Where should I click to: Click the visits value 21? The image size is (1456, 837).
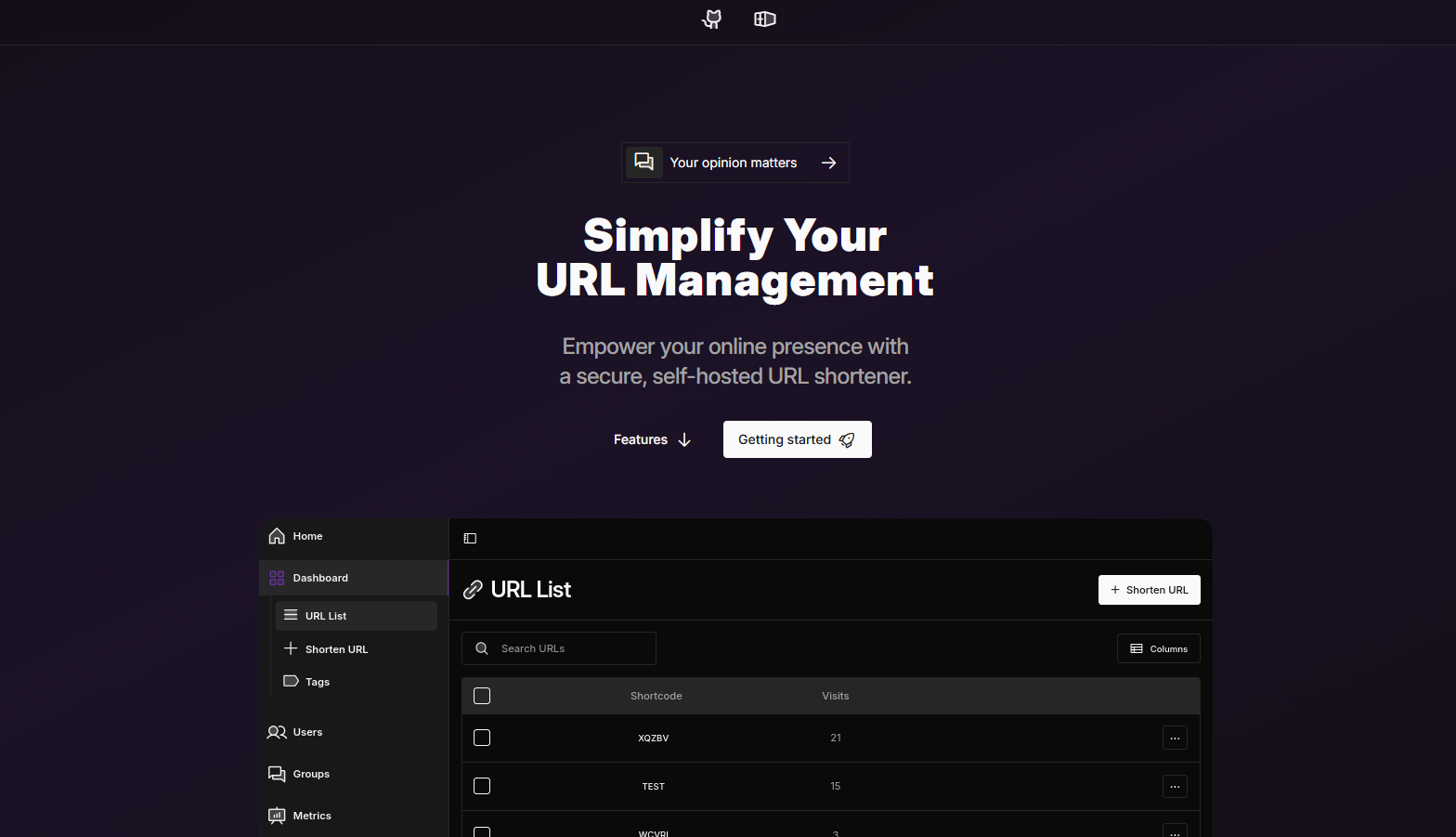(x=836, y=739)
